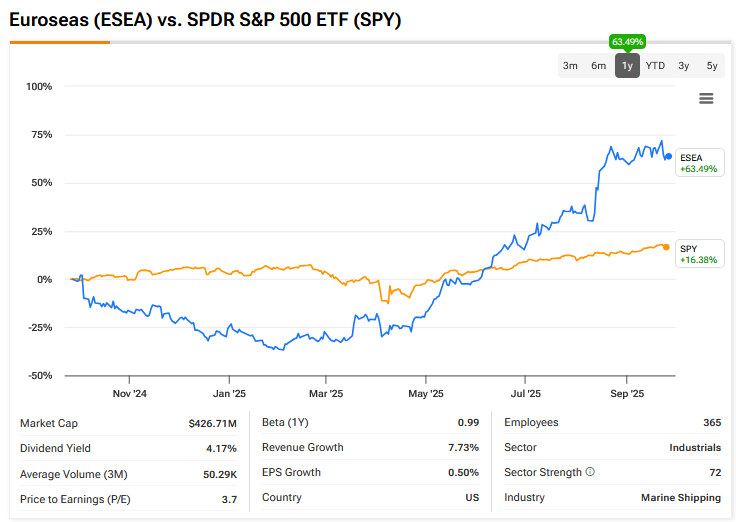Click the Marine Shipping industry value
Screen dimensions: 736x522
coord(681,497)
